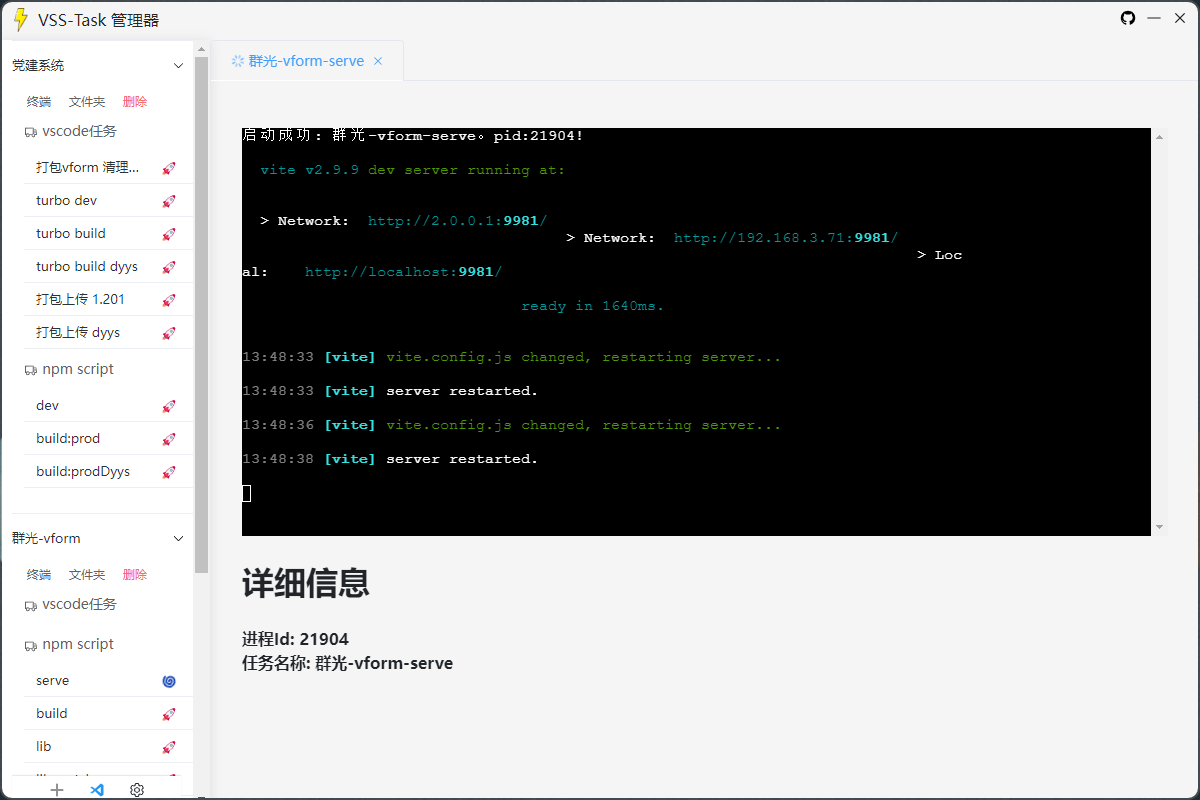Click 任务名称: 群光-vform-serve text
The height and width of the screenshot is (800, 1200).
[x=347, y=663]
